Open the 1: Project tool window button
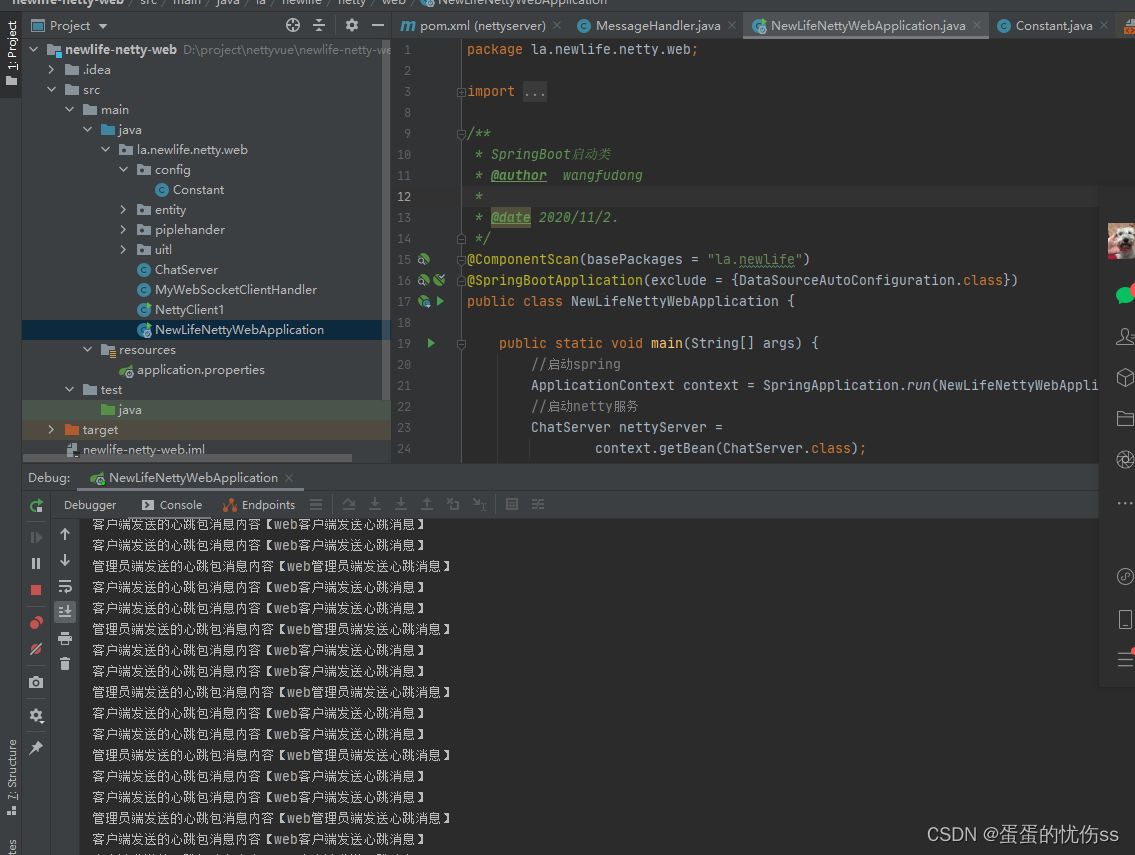 [12, 52]
